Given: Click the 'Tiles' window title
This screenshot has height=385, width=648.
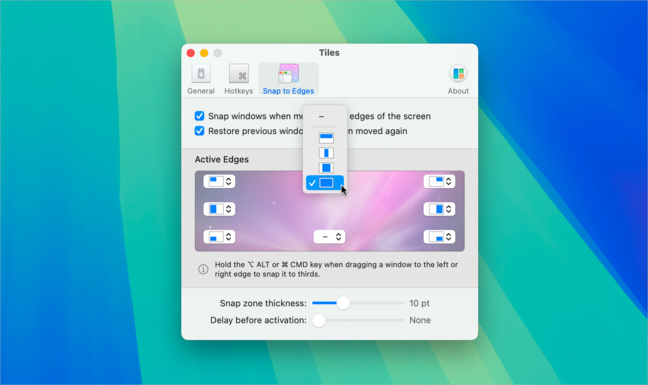Looking at the screenshot, I should tap(329, 53).
